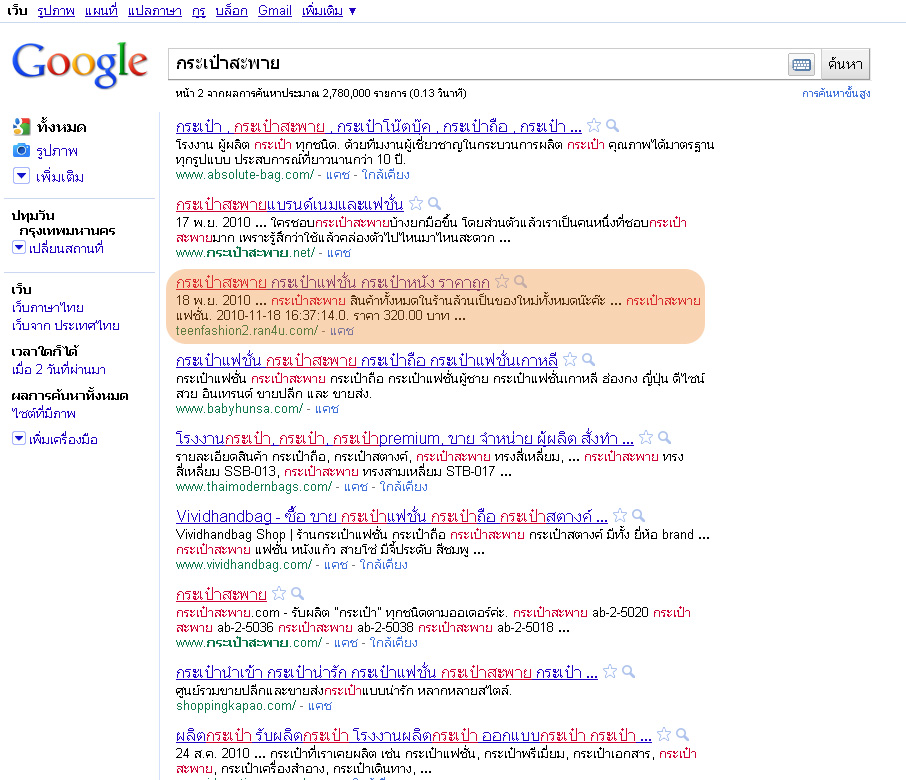Filter results by เมื่อ 2 วันที่ผ่านมา
Screen dimensions: 906x780
click(x=59, y=369)
